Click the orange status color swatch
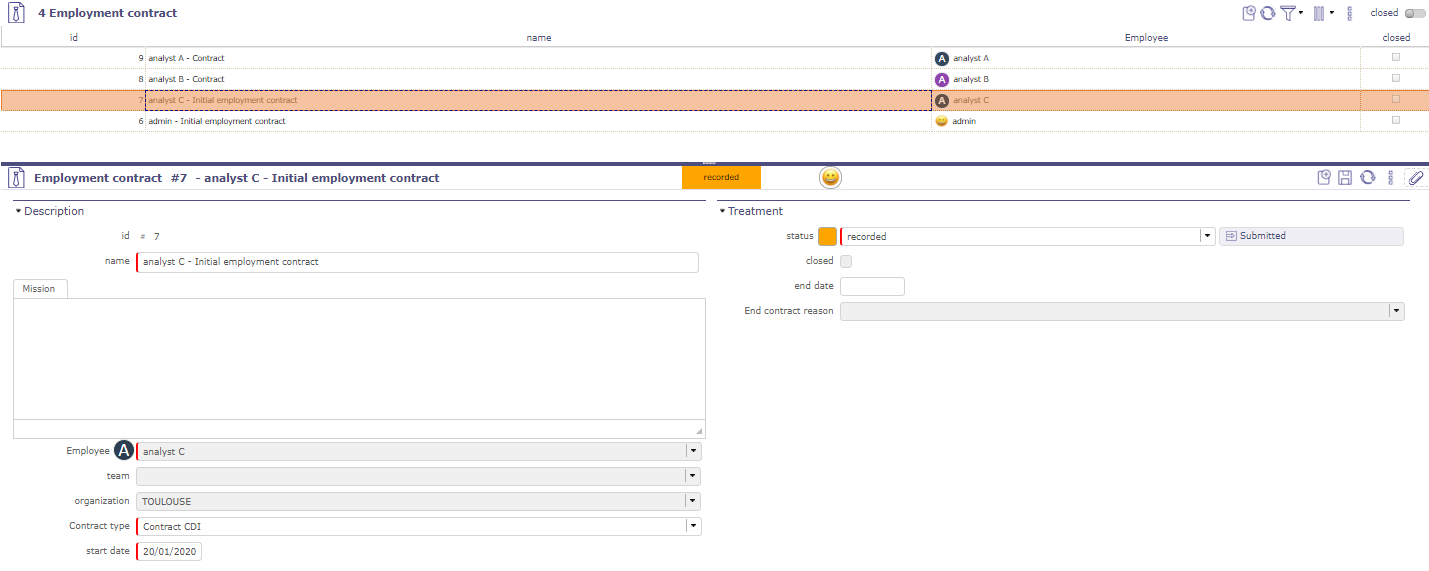The height and width of the screenshot is (571, 1429). point(827,237)
